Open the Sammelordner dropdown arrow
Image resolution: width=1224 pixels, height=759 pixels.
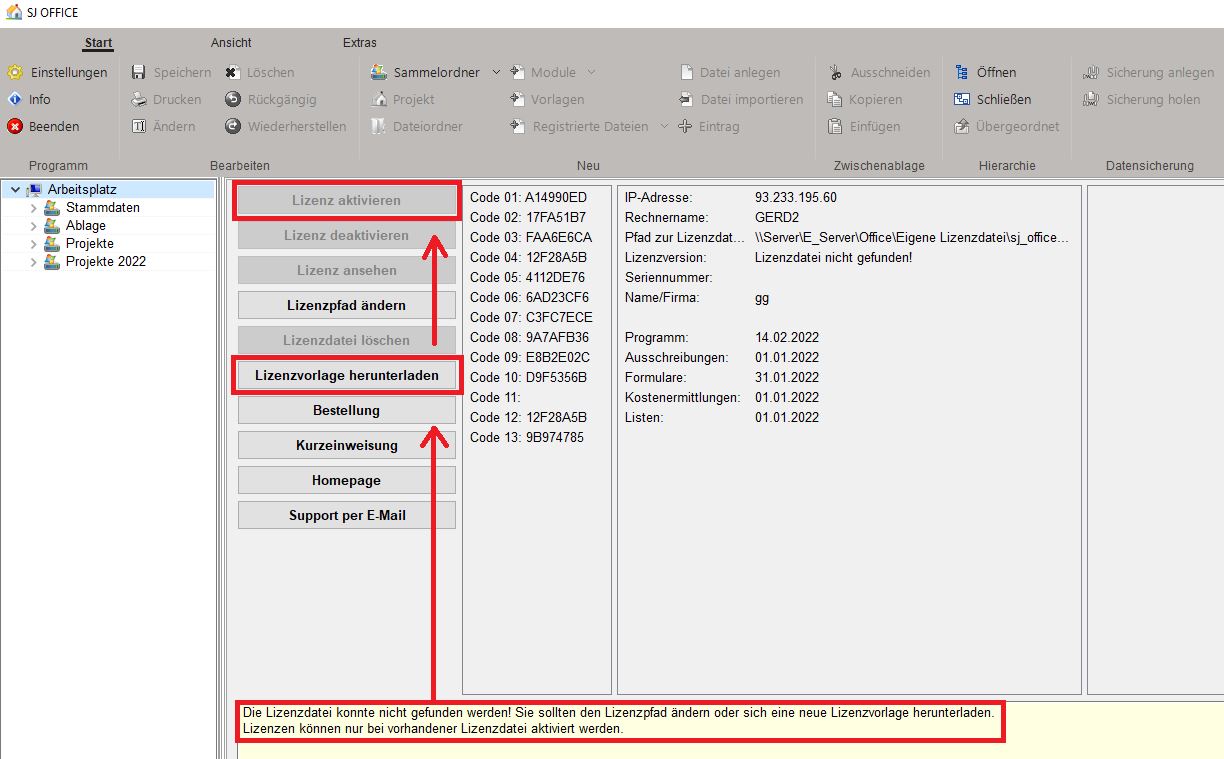pyautogui.click(x=496, y=72)
